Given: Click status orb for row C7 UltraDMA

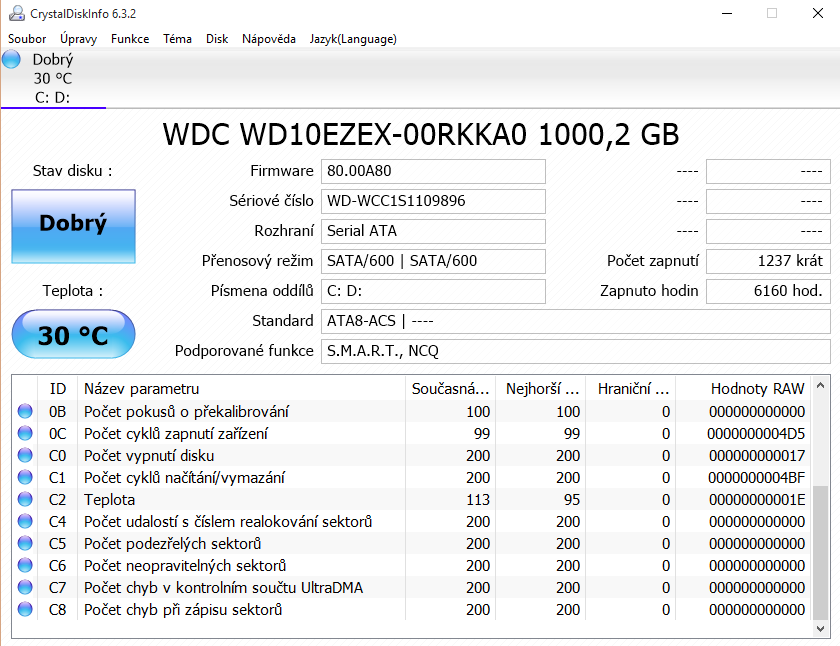Looking at the screenshot, I should click(25, 587).
